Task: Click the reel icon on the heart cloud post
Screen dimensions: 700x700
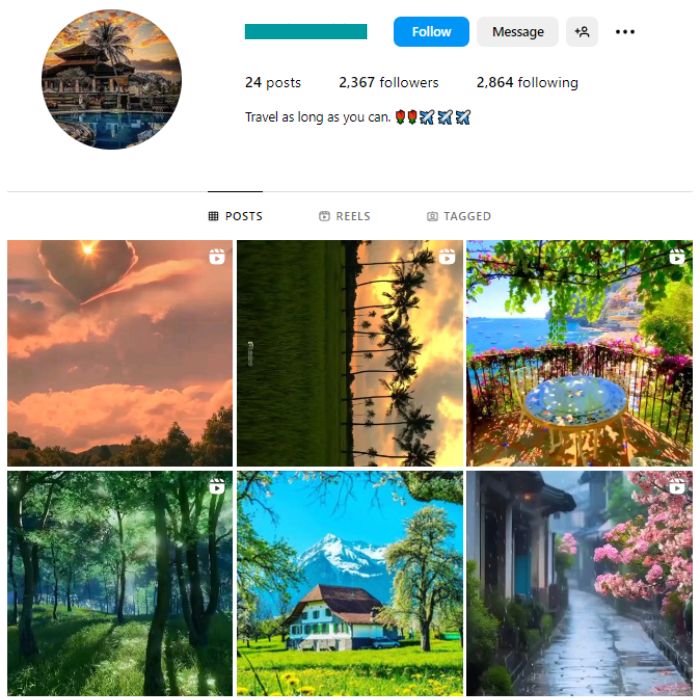Action: click(x=217, y=257)
